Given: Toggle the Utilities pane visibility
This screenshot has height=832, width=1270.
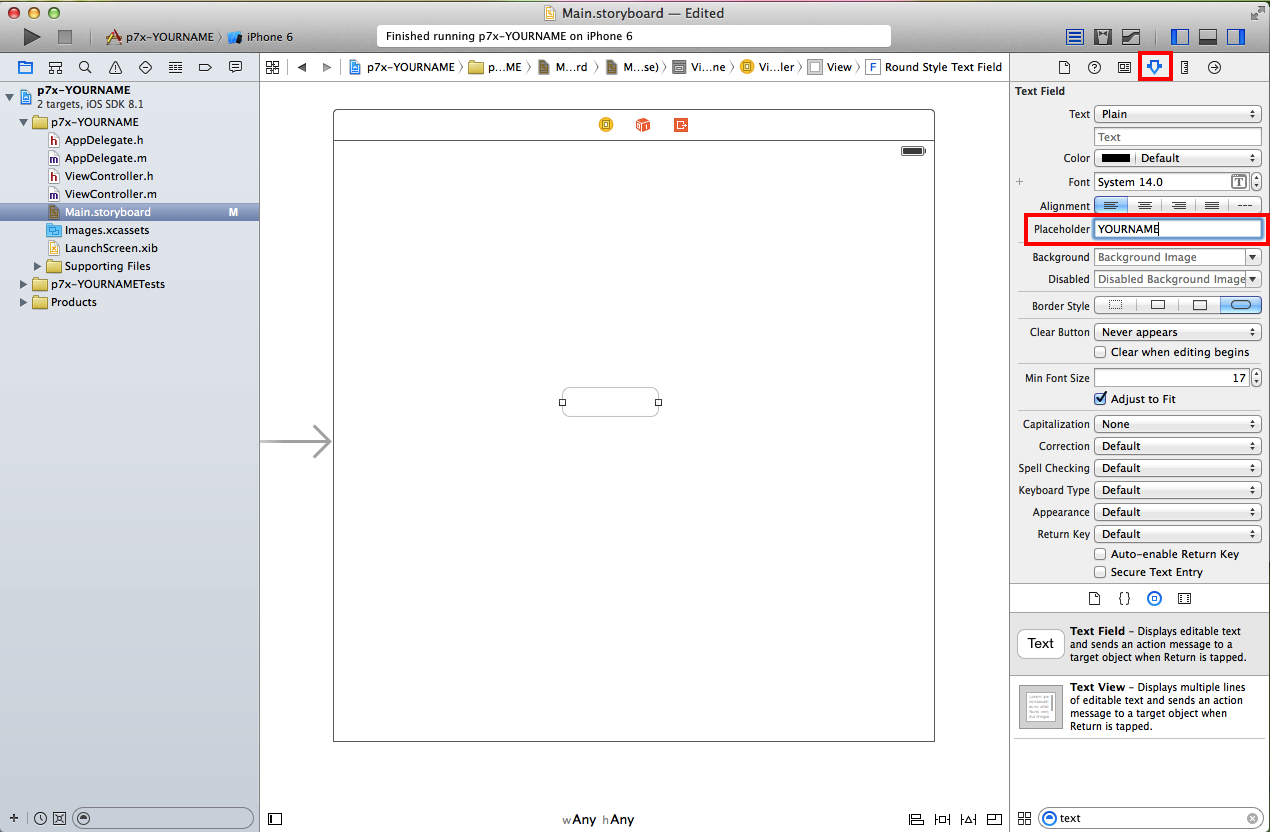Looking at the screenshot, I should (x=1236, y=37).
